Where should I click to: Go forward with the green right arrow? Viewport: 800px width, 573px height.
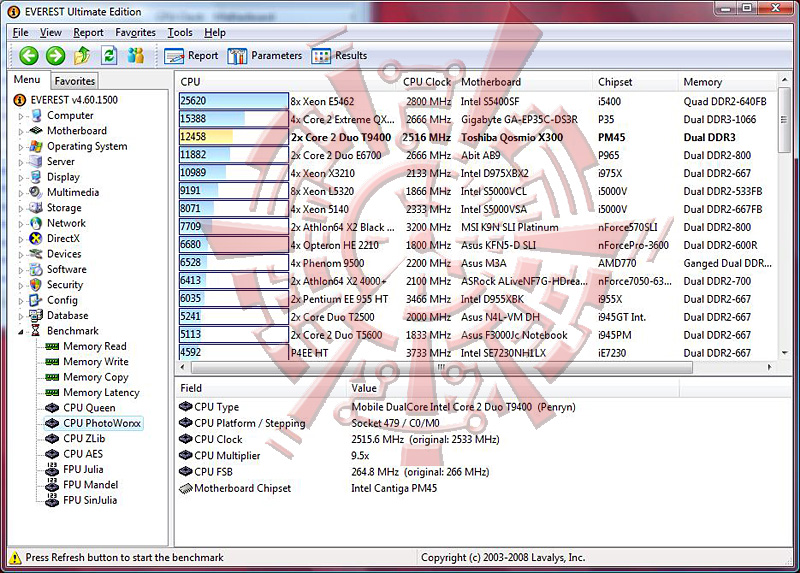pos(55,56)
